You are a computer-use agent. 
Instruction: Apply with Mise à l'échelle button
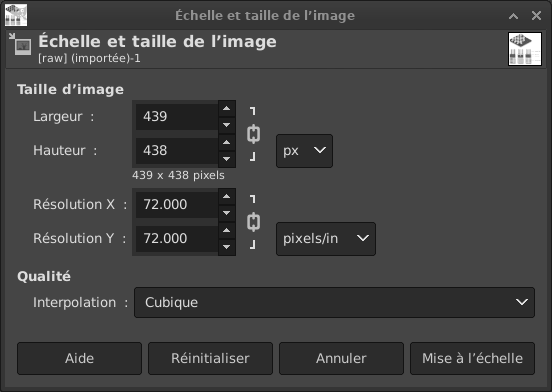tap(472, 358)
